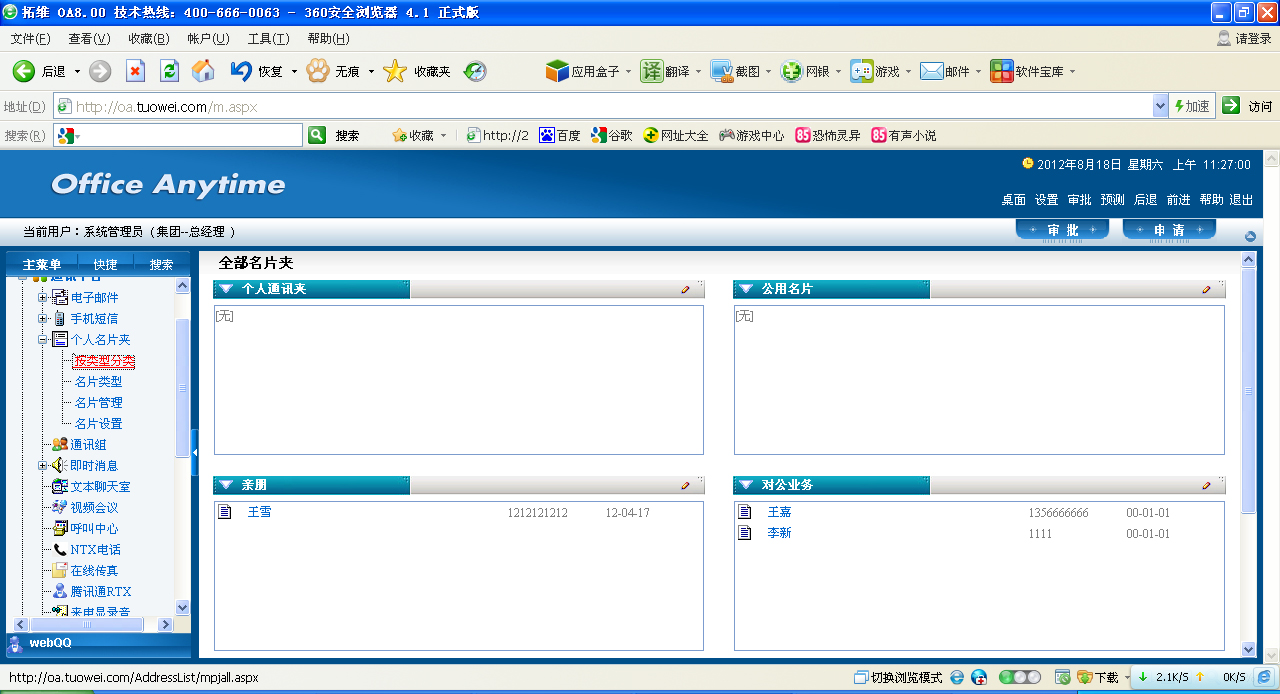Open the 收藏(B) menu
The image size is (1280, 694).
[148, 39]
